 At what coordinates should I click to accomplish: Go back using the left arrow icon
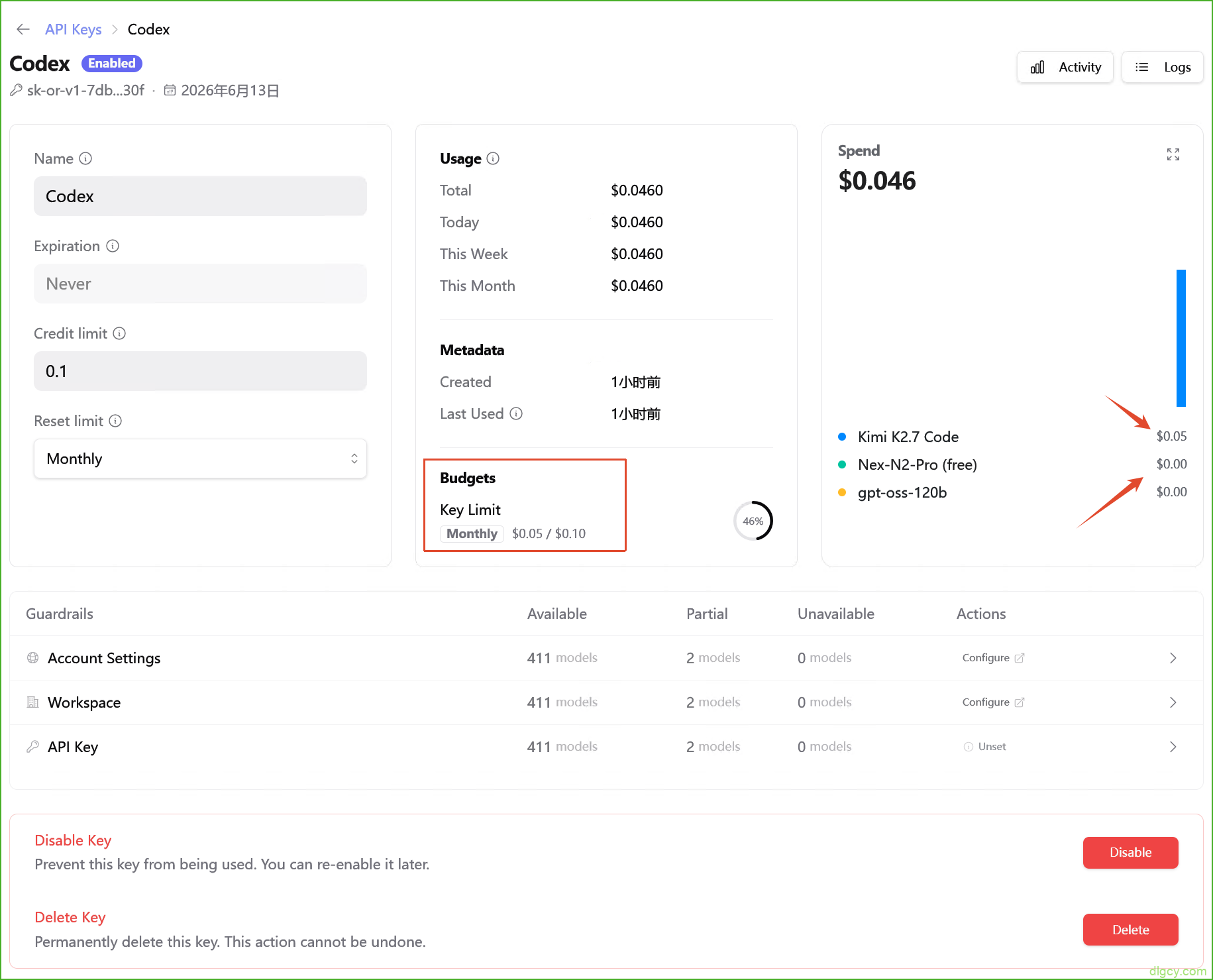pos(23,29)
